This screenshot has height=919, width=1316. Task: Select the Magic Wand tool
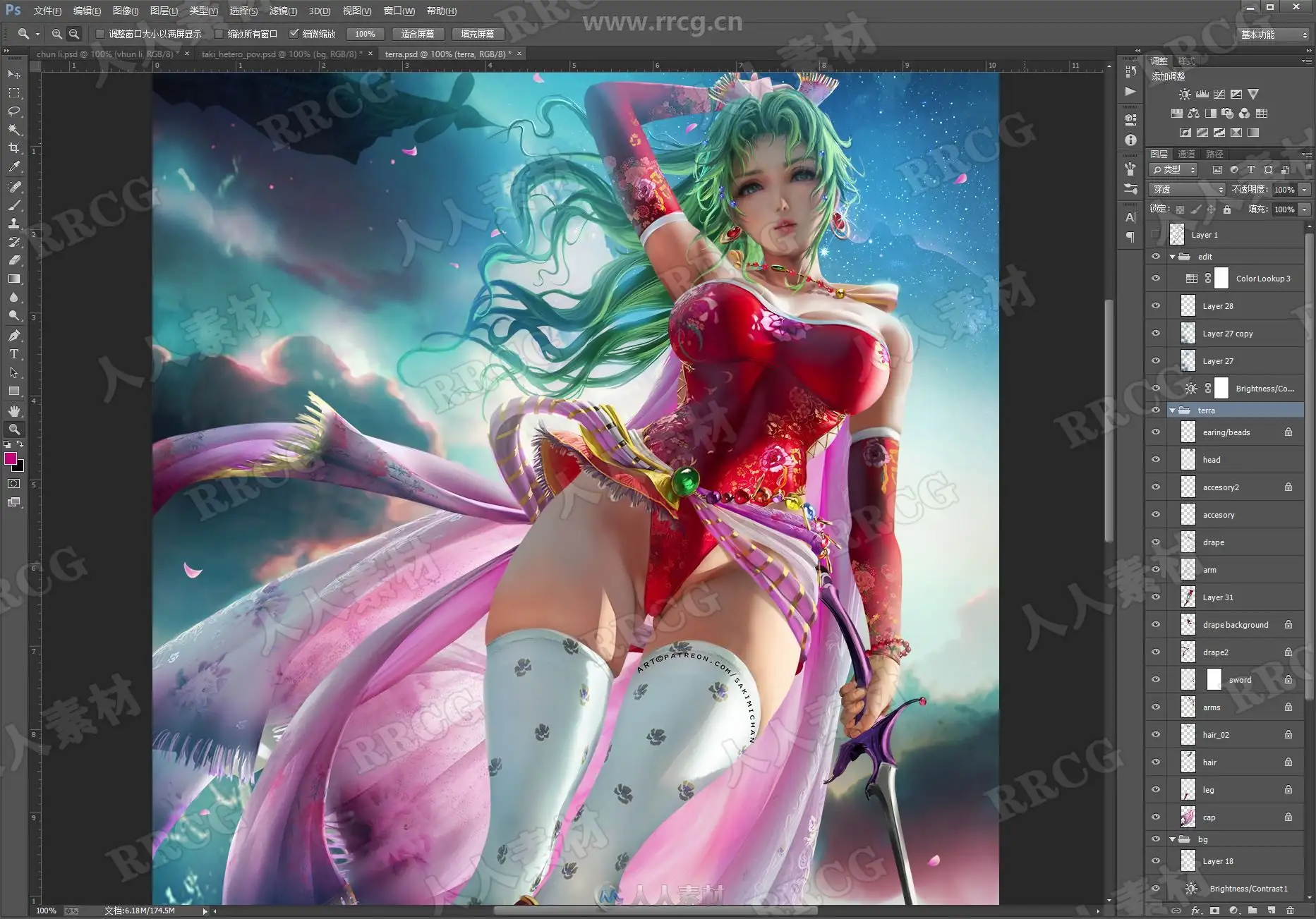coord(13,130)
